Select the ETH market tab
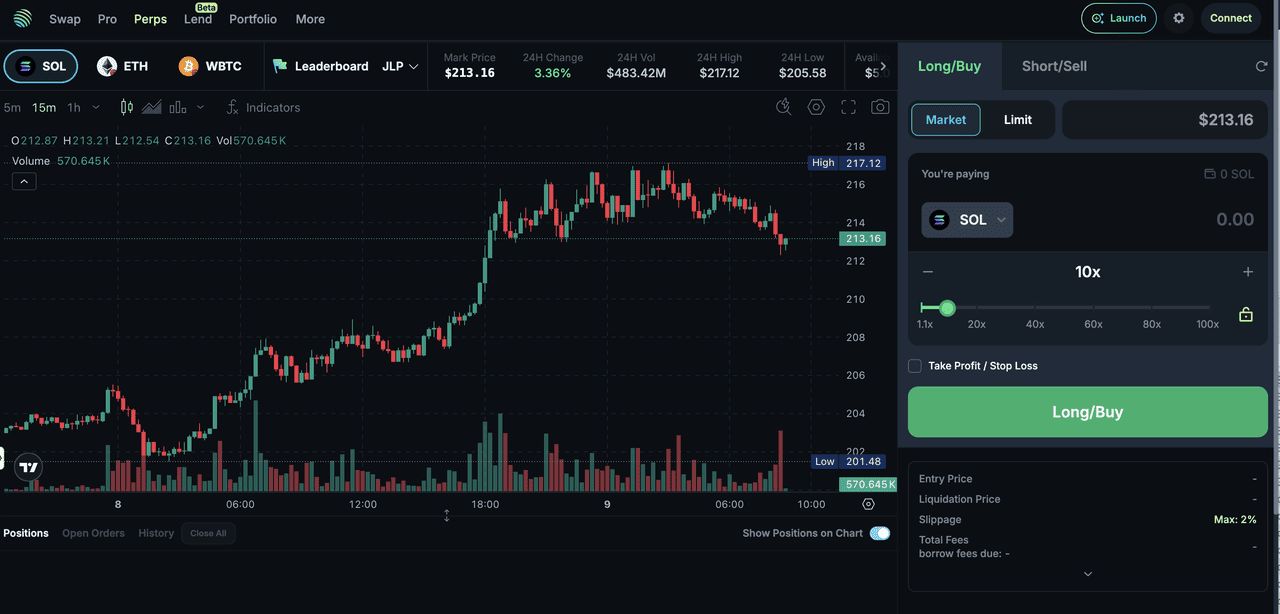 click(122, 65)
